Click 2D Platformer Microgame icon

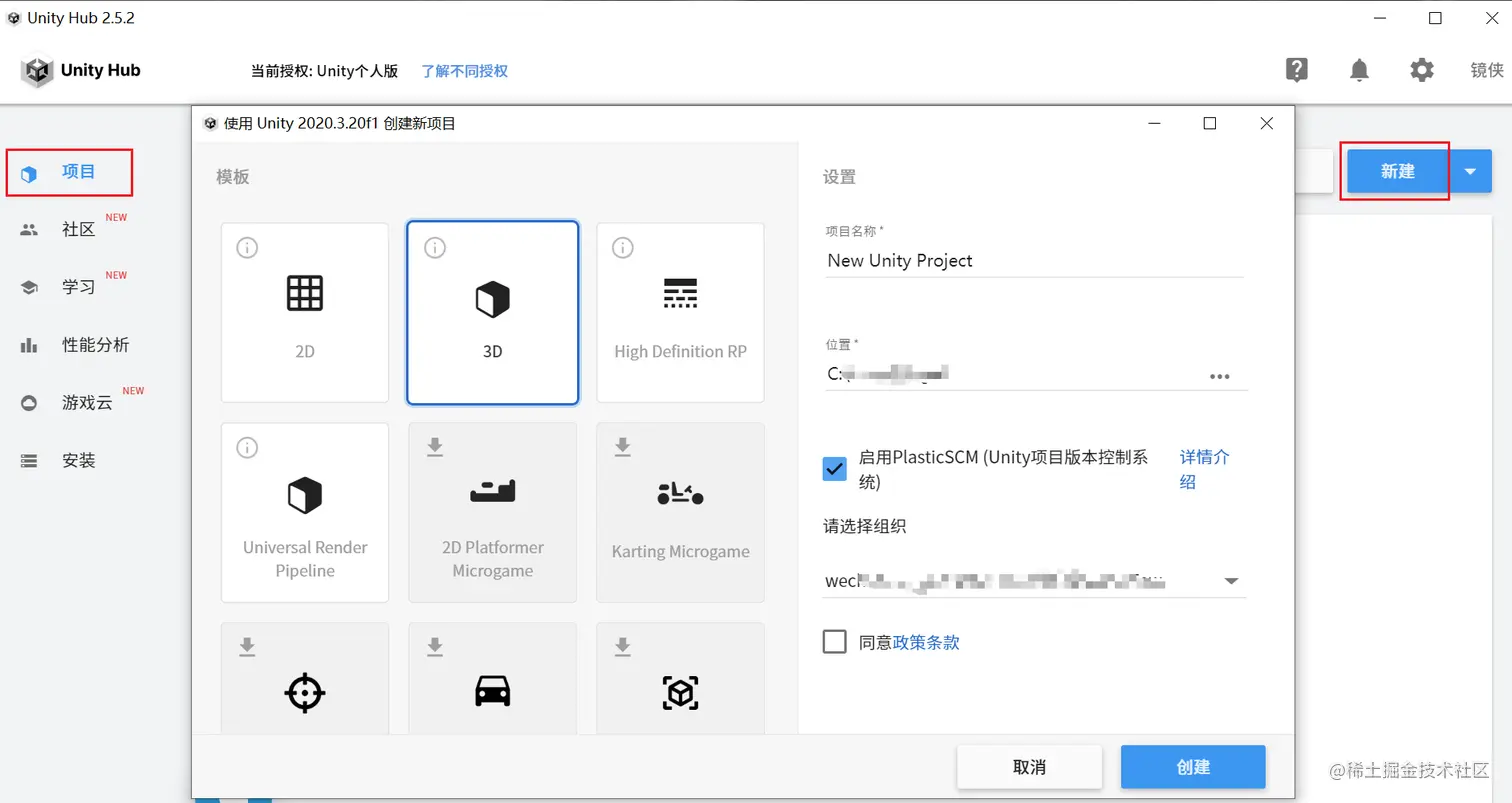pyautogui.click(x=492, y=490)
